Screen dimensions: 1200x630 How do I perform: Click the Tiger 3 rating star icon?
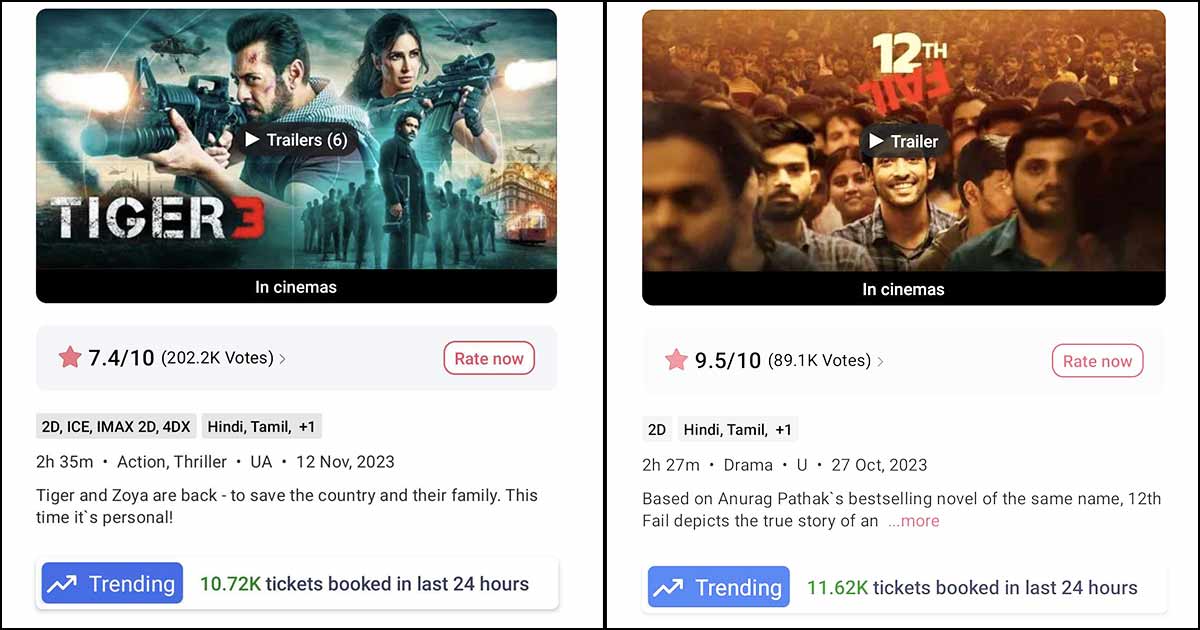pyautogui.click(x=70, y=357)
